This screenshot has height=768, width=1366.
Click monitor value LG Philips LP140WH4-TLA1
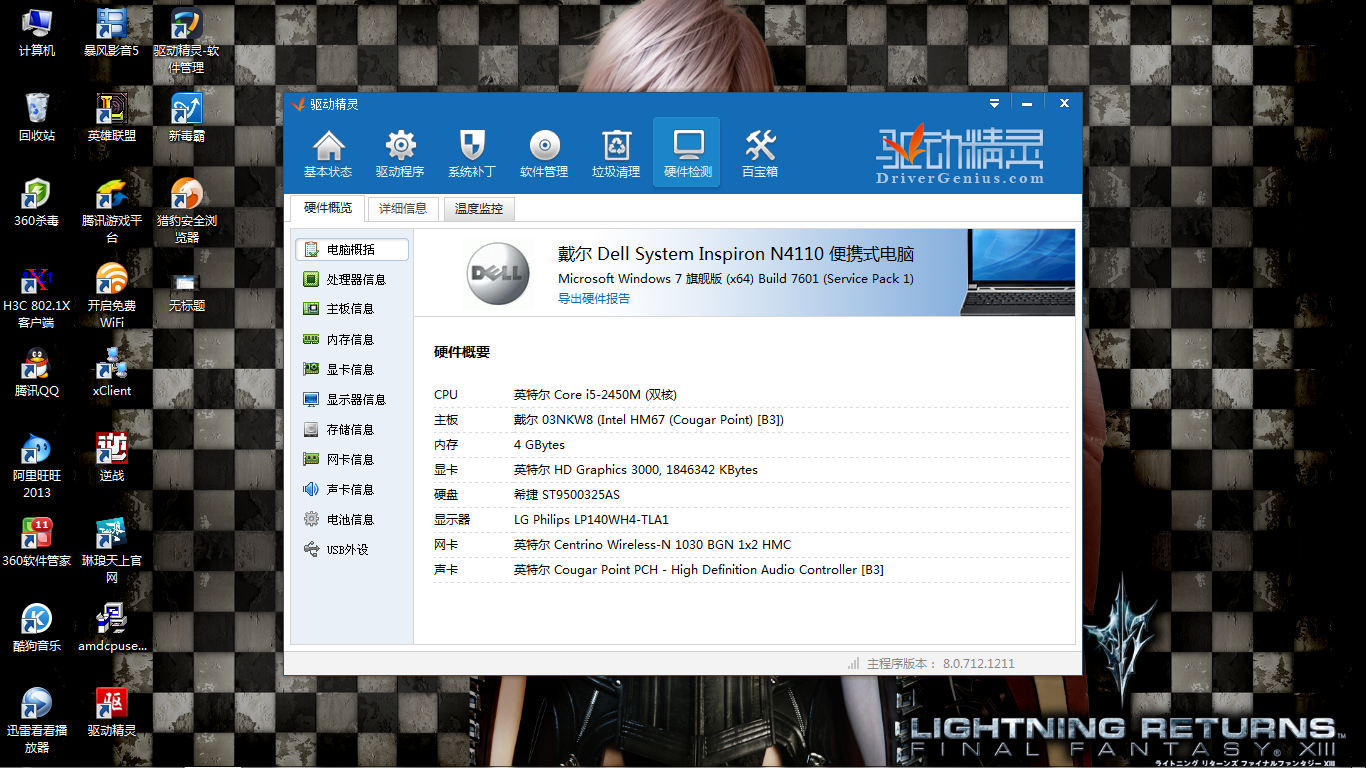(591, 519)
